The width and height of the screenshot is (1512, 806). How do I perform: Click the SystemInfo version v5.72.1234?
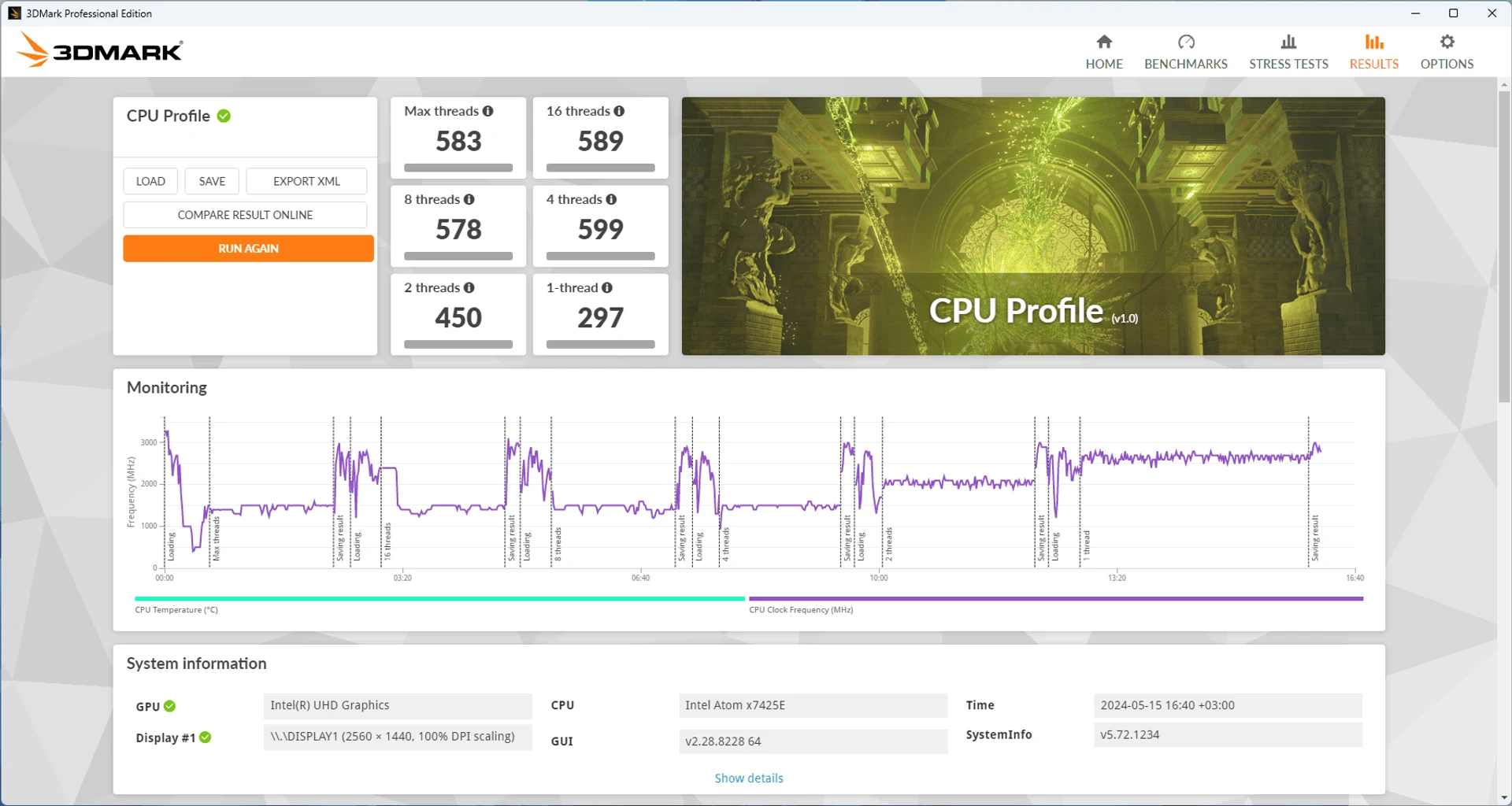coord(1228,734)
